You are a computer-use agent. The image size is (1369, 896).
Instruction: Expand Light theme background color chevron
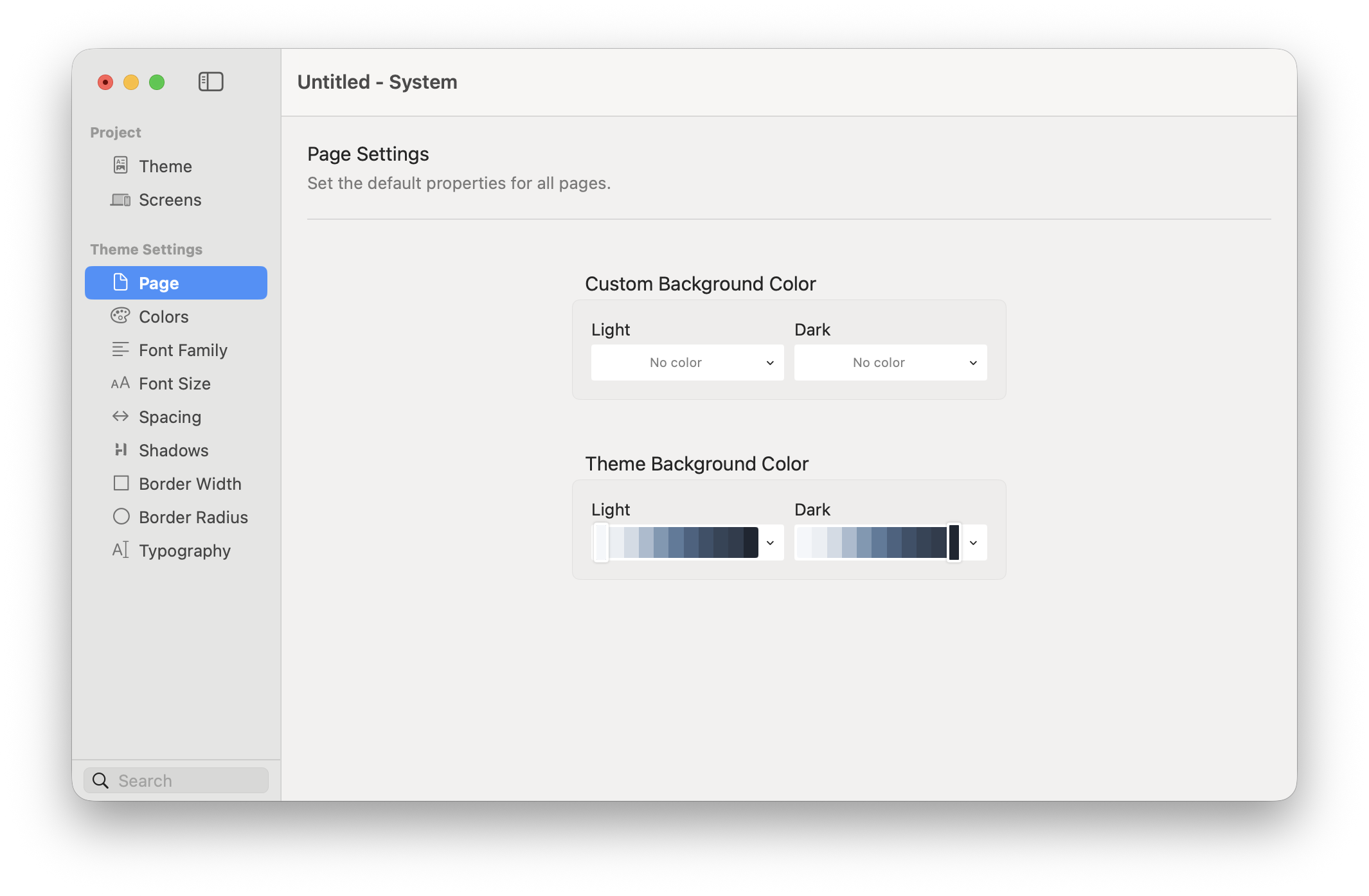pos(770,543)
